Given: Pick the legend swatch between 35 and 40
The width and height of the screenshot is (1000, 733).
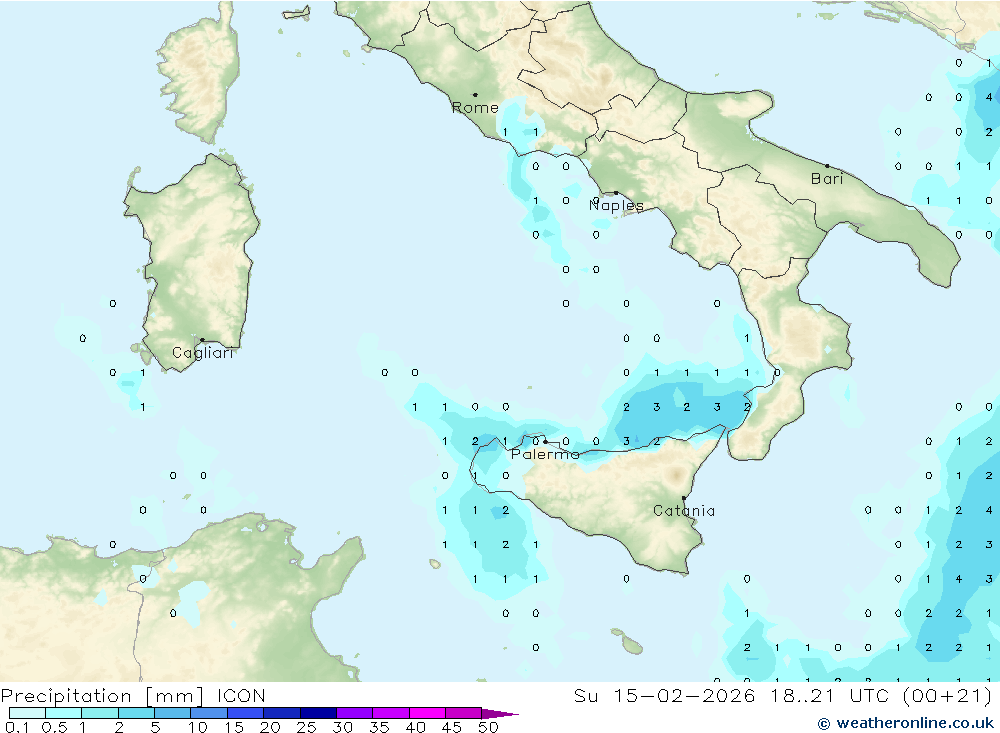Looking at the screenshot, I should (x=391, y=713).
